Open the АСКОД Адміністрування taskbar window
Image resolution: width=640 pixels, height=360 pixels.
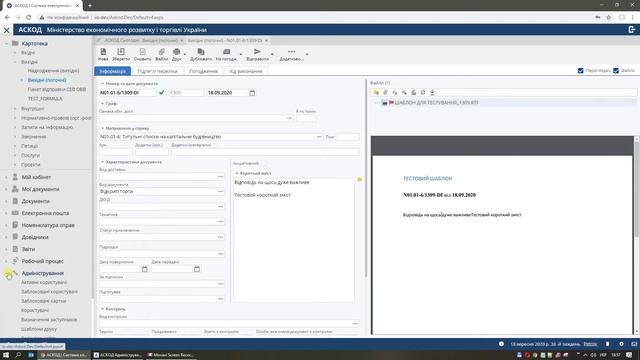point(118,355)
